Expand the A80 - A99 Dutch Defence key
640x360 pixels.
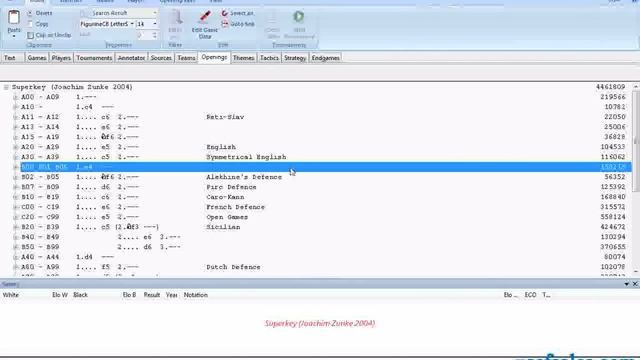click(x=15, y=267)
